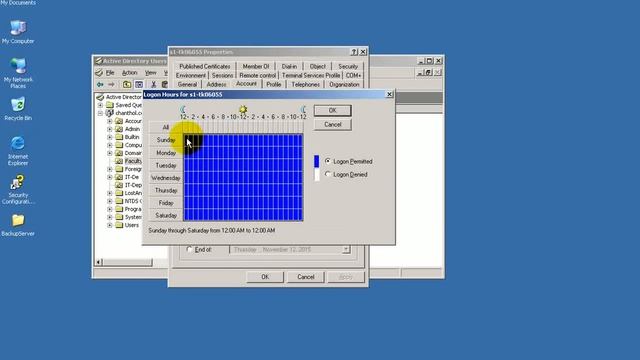The height and width of the screenshot is (360, 640).
Task: Collapse the chanthol domain tree node
Action: click(x=100, y=113)
